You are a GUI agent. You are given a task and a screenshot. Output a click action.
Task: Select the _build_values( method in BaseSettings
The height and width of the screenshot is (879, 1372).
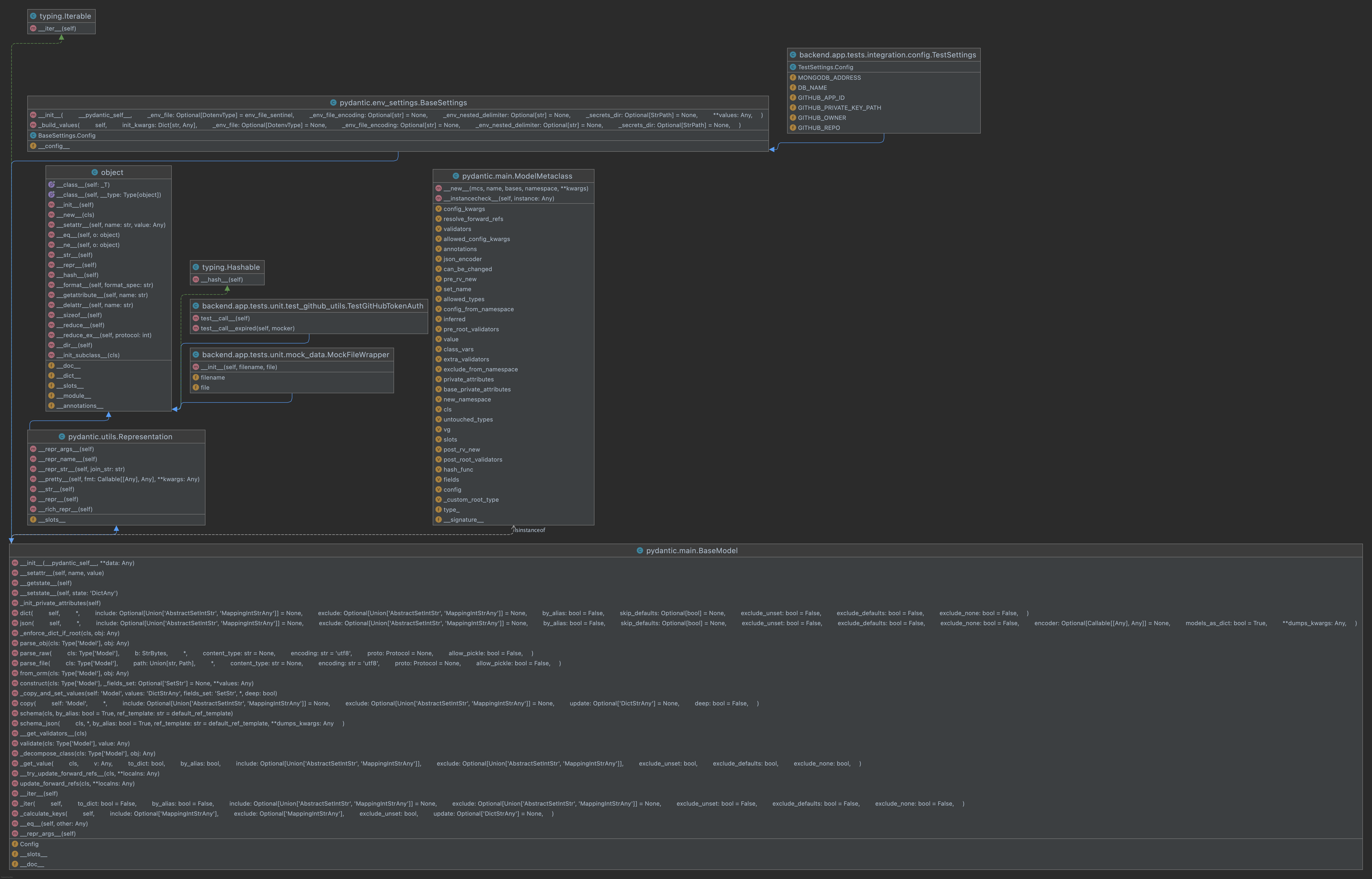390,125
